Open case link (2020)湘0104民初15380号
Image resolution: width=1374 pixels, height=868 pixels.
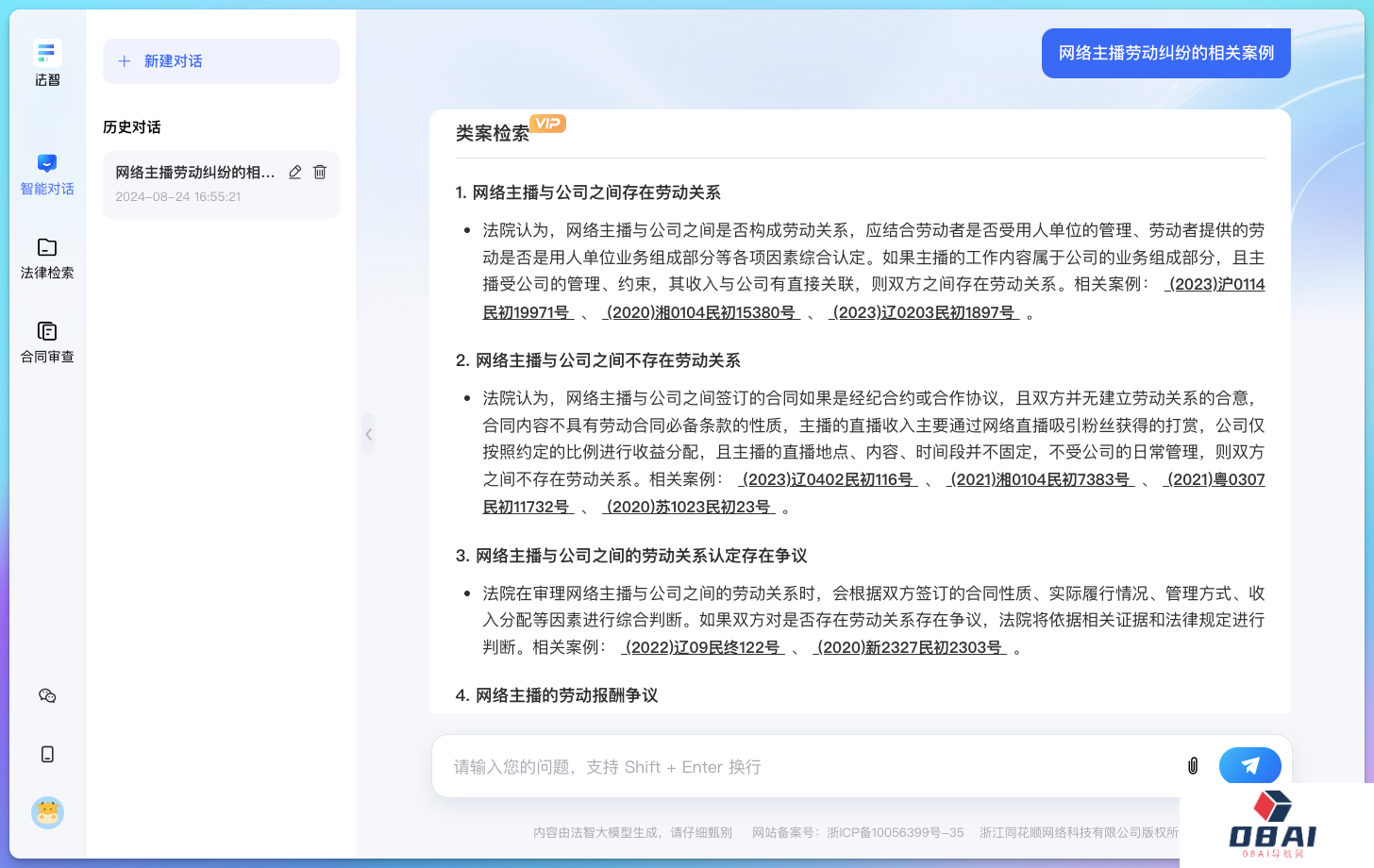[700, 312]
